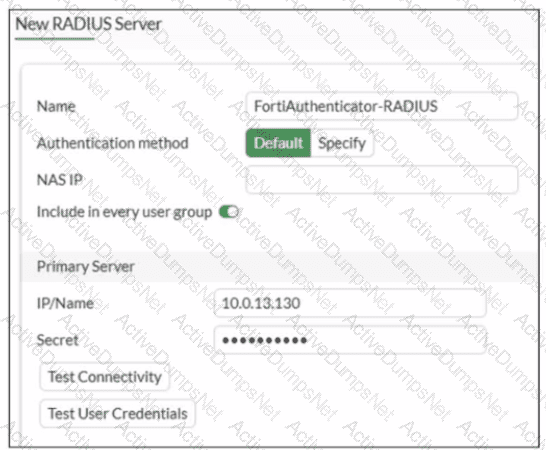Image resolution: width=546 pixels, height=450 pixels.
Task: Click the Authentication method label
Action: (112, 143)
